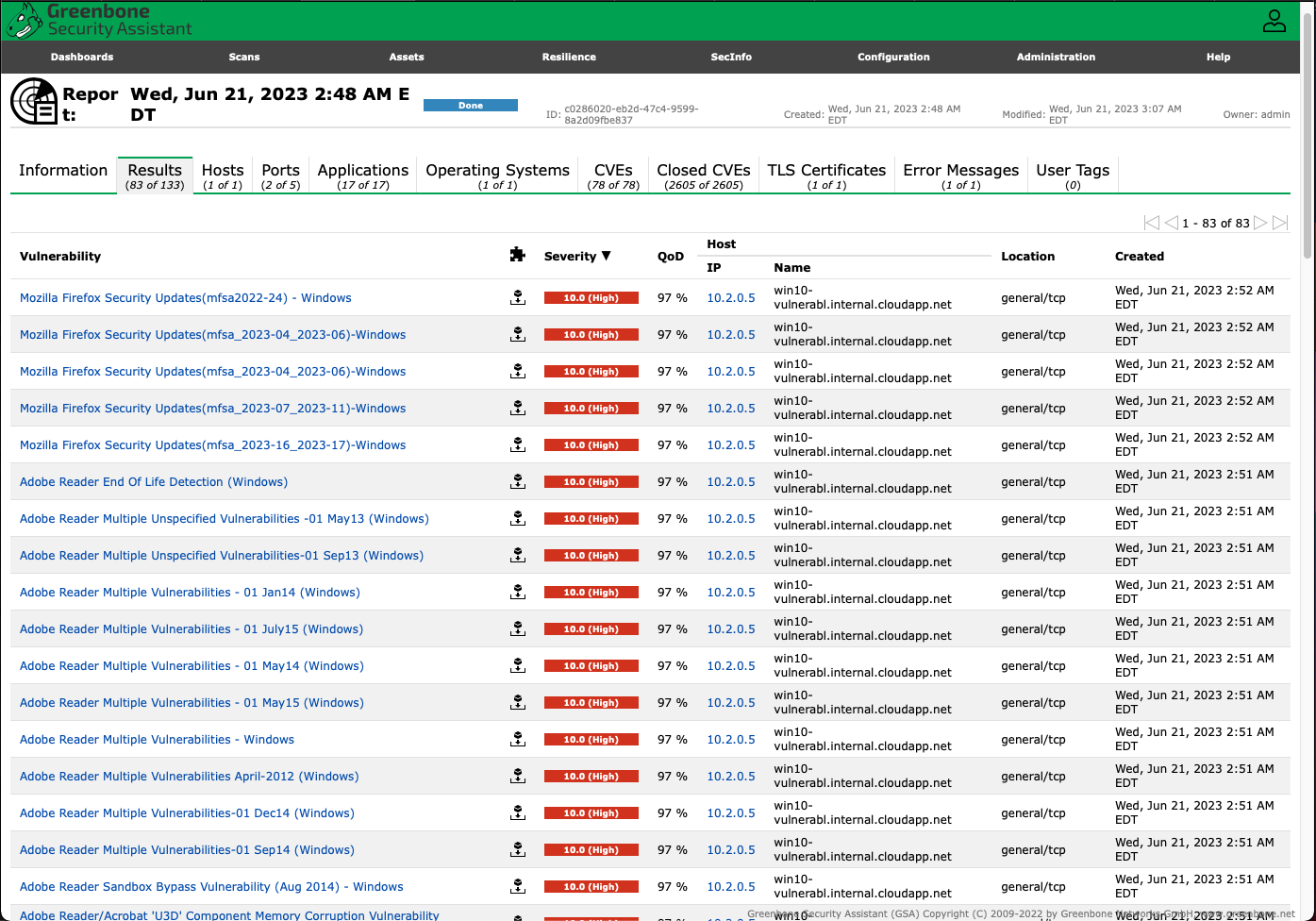
Task: Click solution icon for Multiple Vulnerabilities - Windows row
Action: point(518,739)
